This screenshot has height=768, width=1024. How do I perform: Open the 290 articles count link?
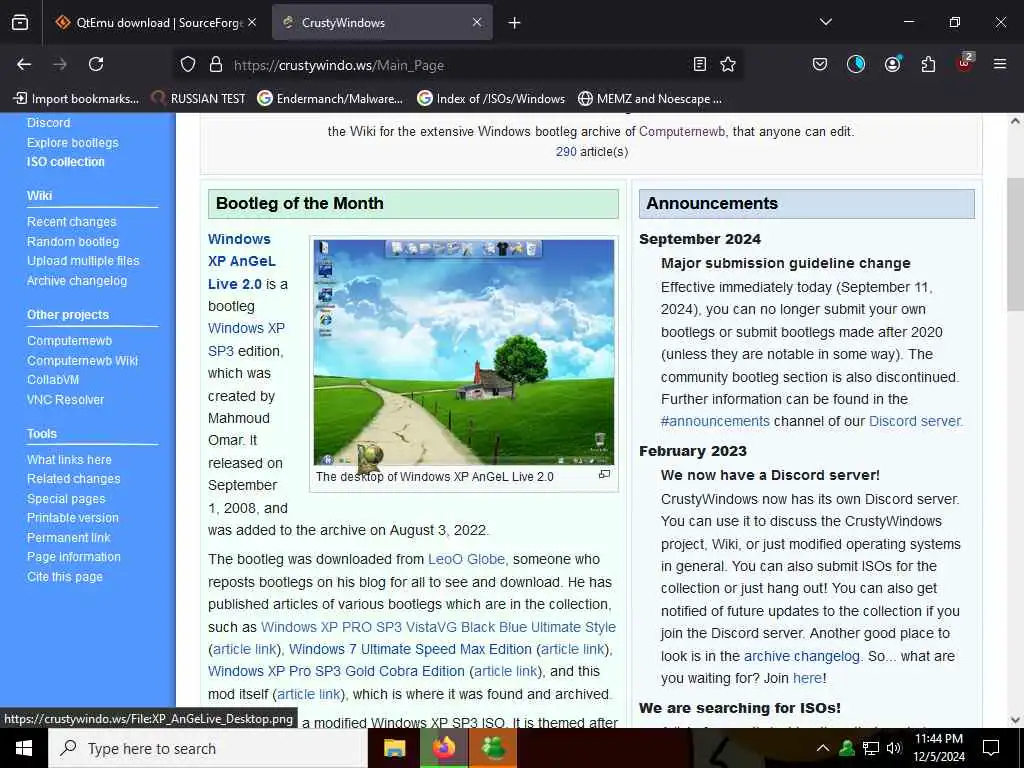[566, 152]
